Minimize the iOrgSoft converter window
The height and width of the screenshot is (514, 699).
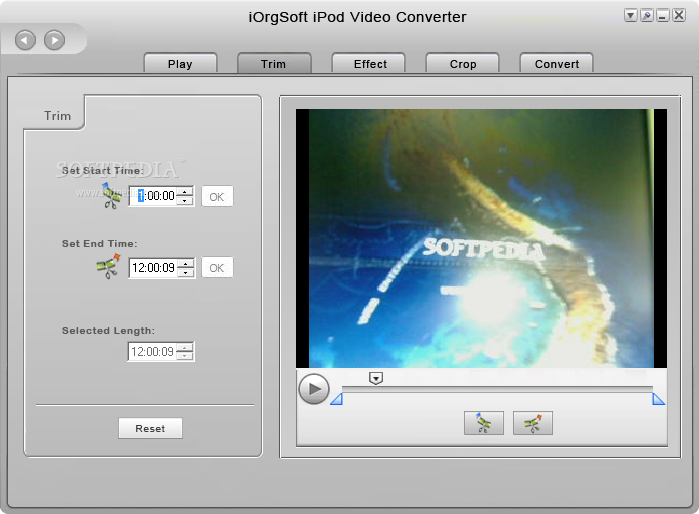click(663, 16)
